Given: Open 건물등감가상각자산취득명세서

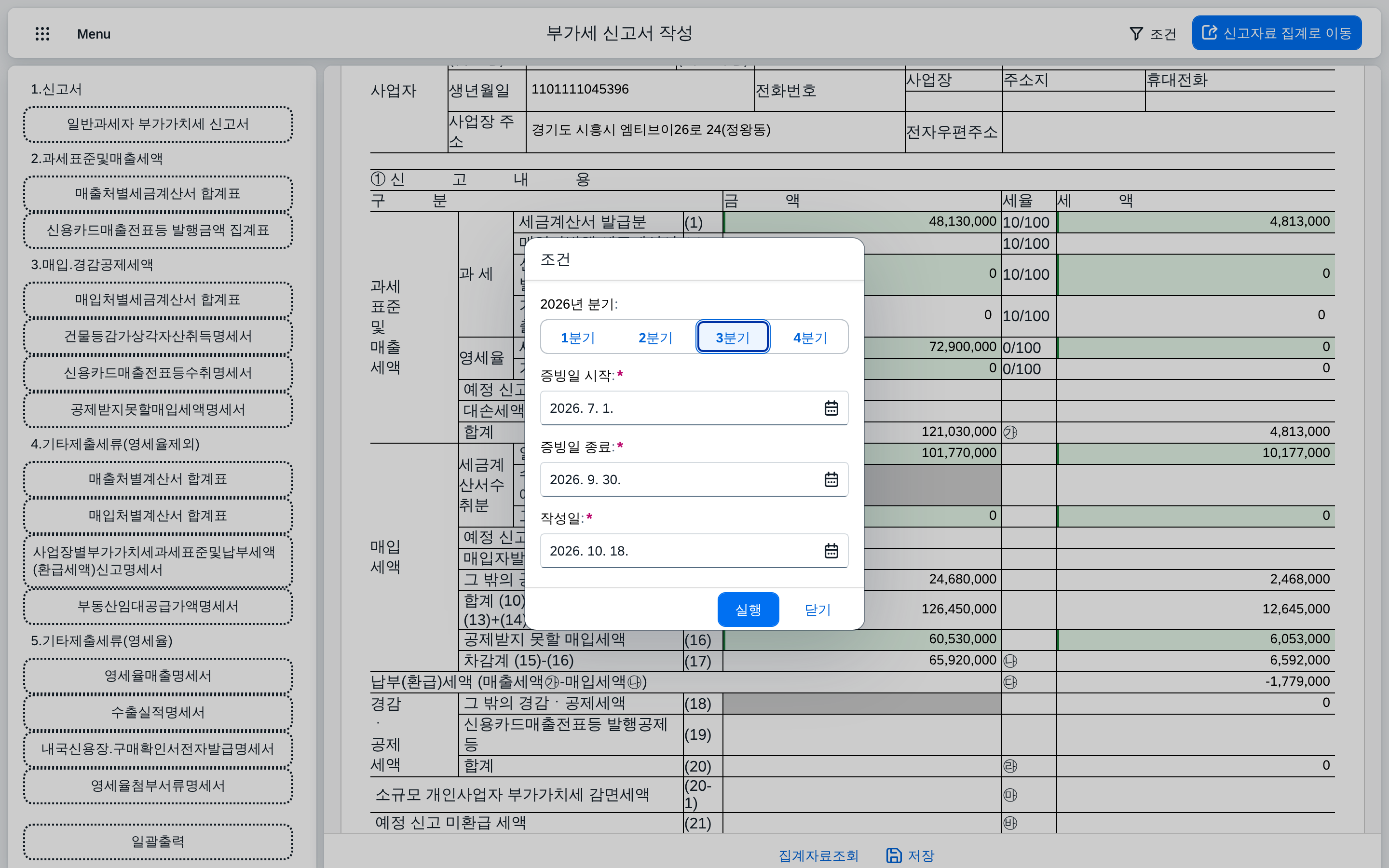Looking at the screenshot, I should coord(158,337).
